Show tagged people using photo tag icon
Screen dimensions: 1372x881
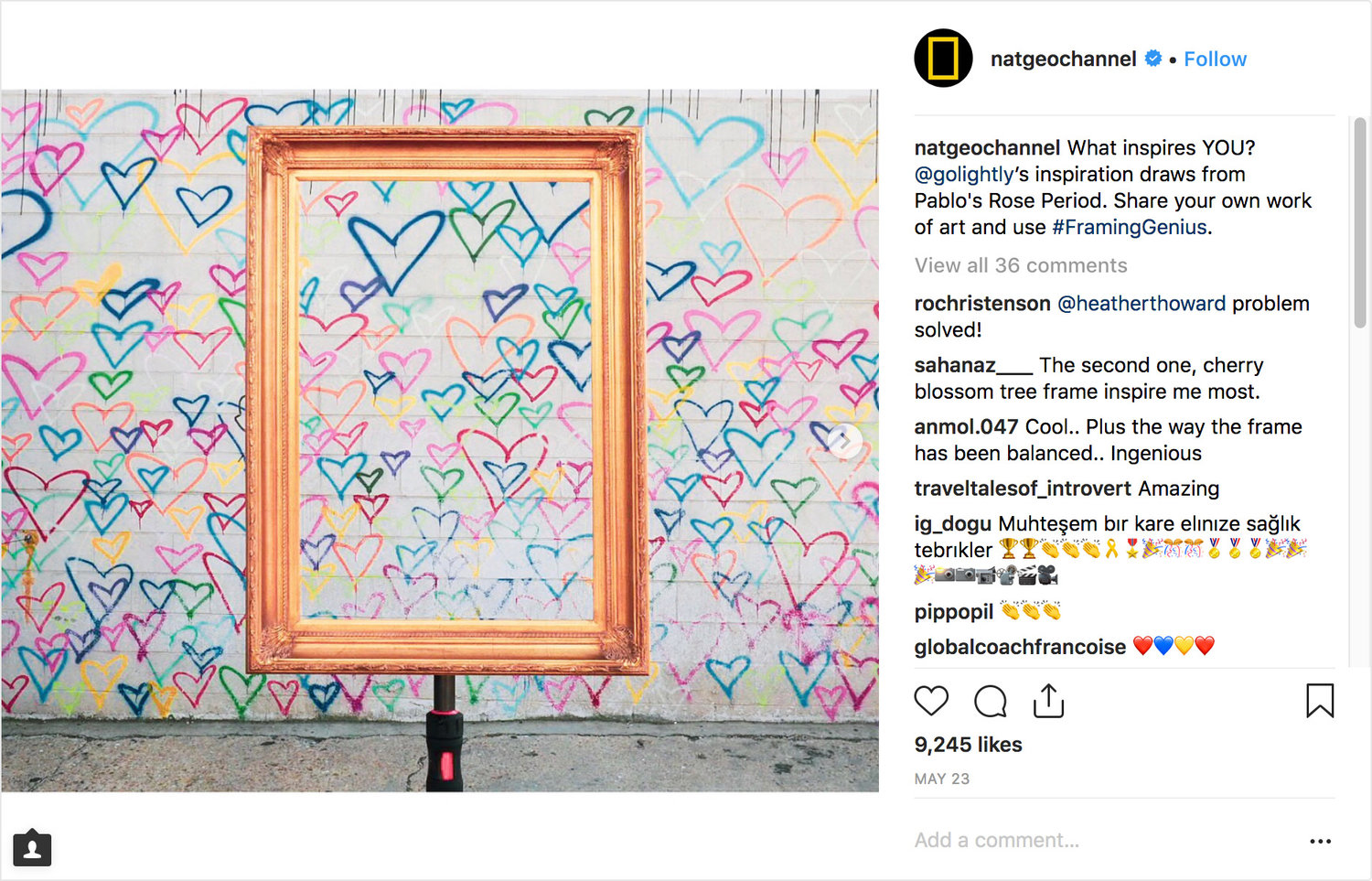(x=32, y=848)
